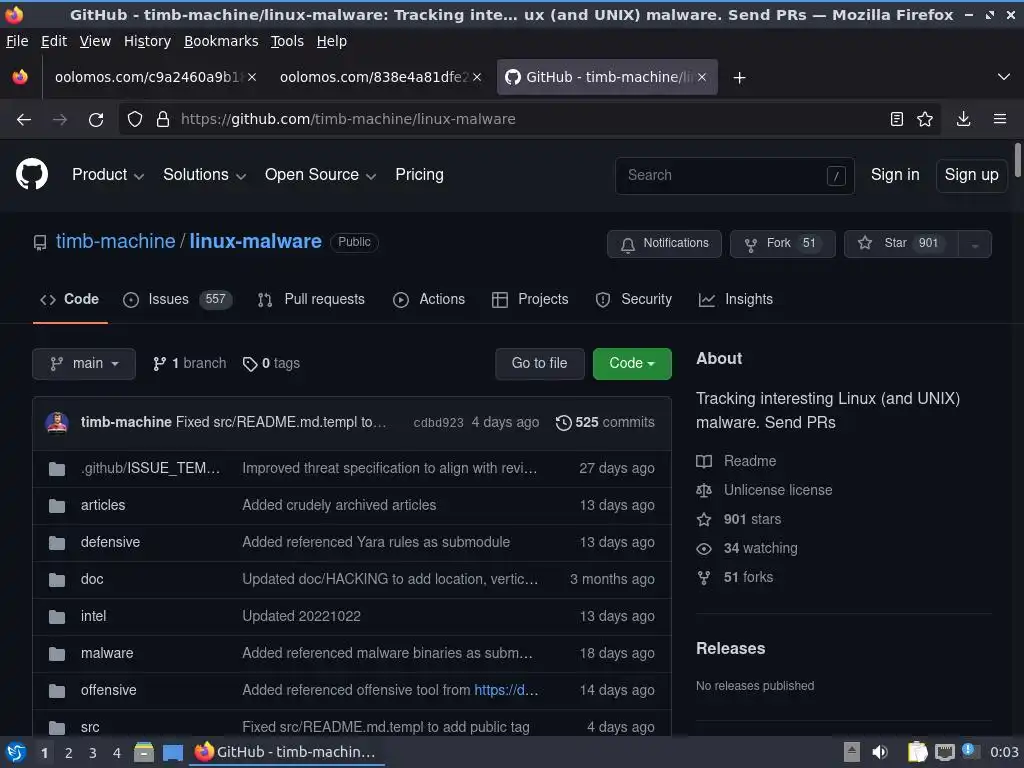
Task: Open the History menu
Action: pos(148,41)
